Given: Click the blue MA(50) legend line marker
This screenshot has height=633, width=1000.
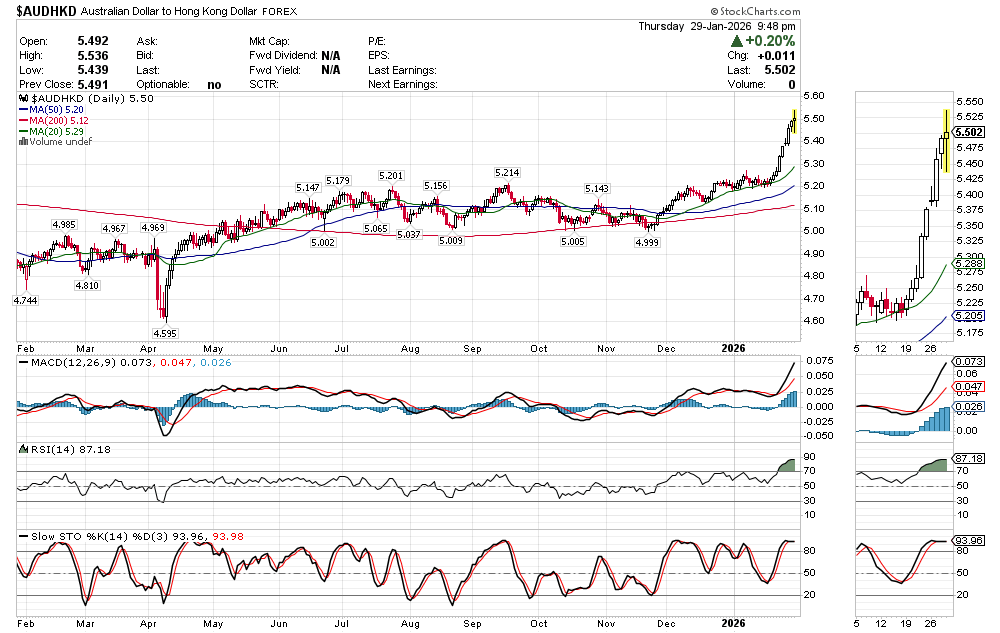Looking at the screenshot, I should (x=23, y=111).
